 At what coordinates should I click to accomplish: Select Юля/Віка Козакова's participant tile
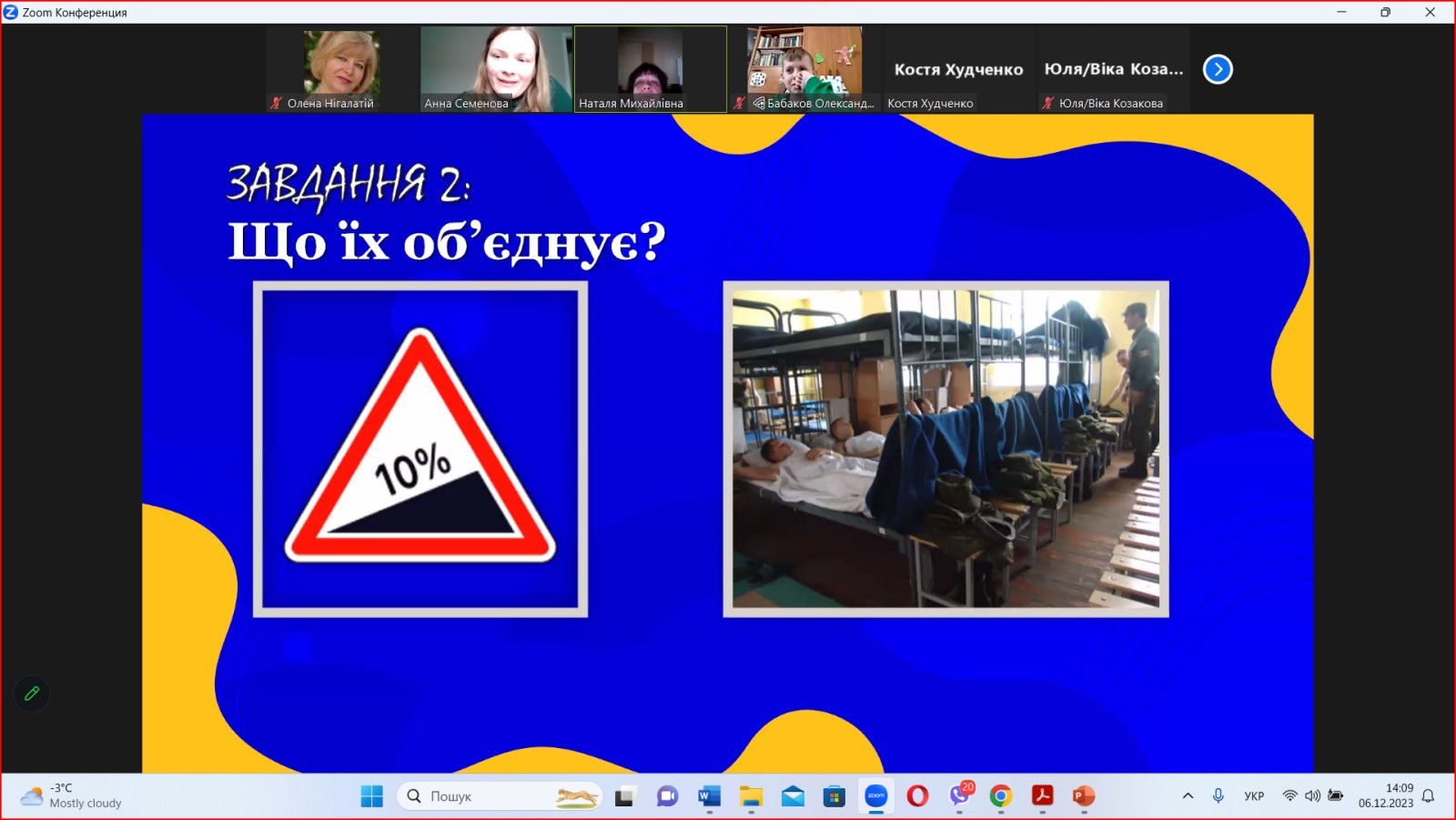(1113, 69)
